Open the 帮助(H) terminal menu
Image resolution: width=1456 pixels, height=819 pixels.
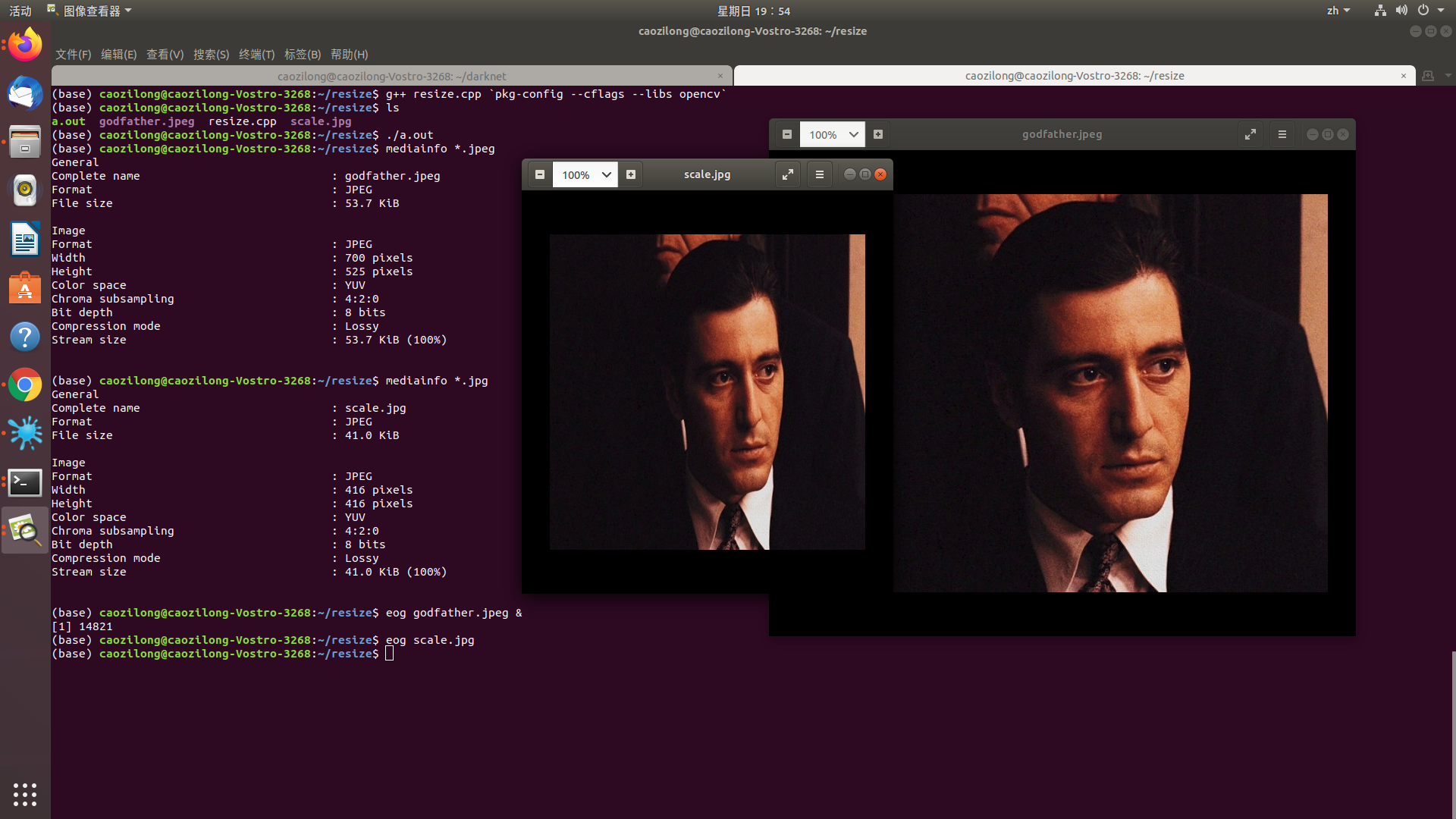point(349,55)
